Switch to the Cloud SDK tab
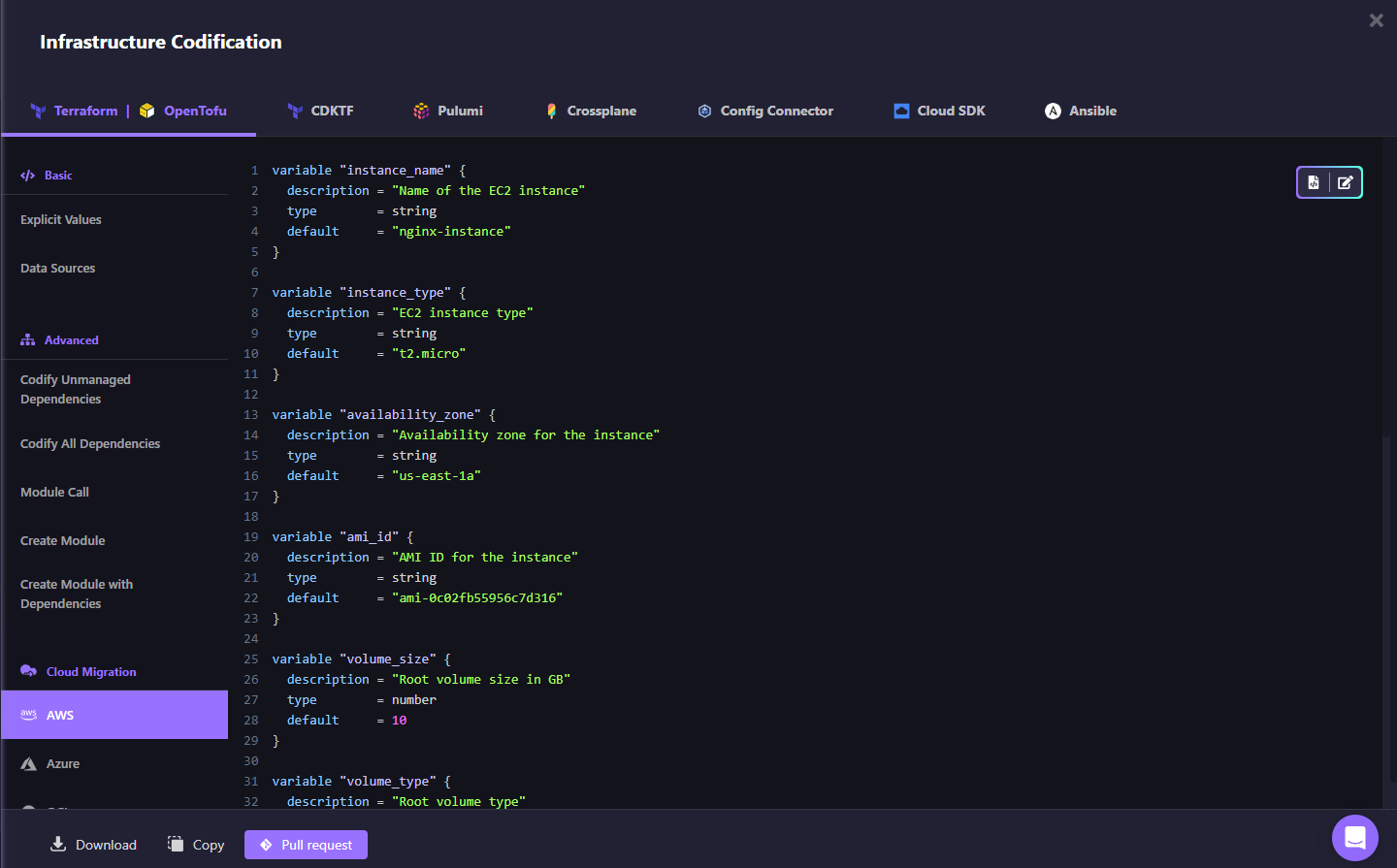 pyautogui.click(x=939, y=111)
